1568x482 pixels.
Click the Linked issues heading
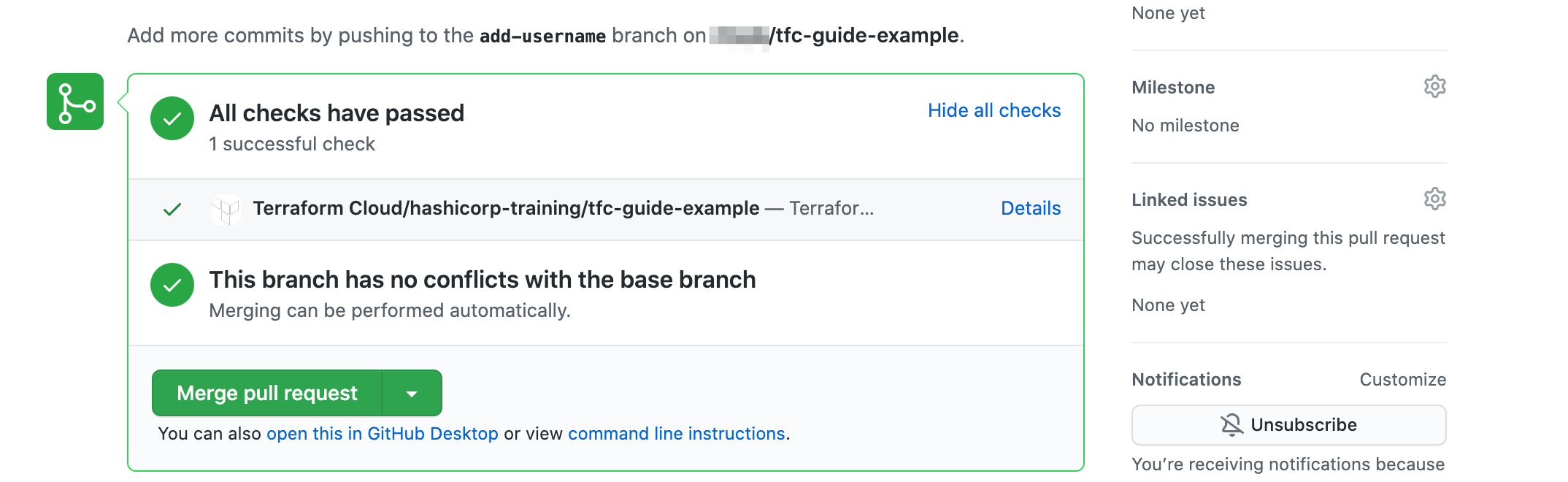[x=1189, y=200]
